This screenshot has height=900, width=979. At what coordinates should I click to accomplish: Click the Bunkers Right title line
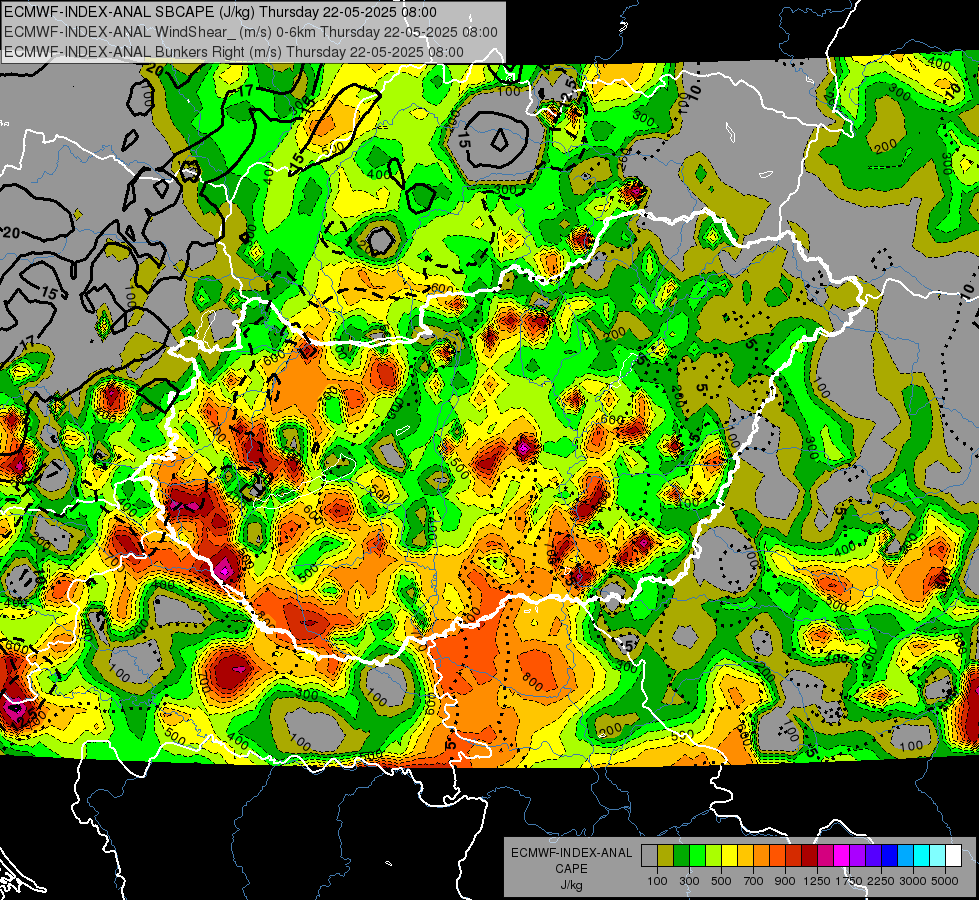234,52
